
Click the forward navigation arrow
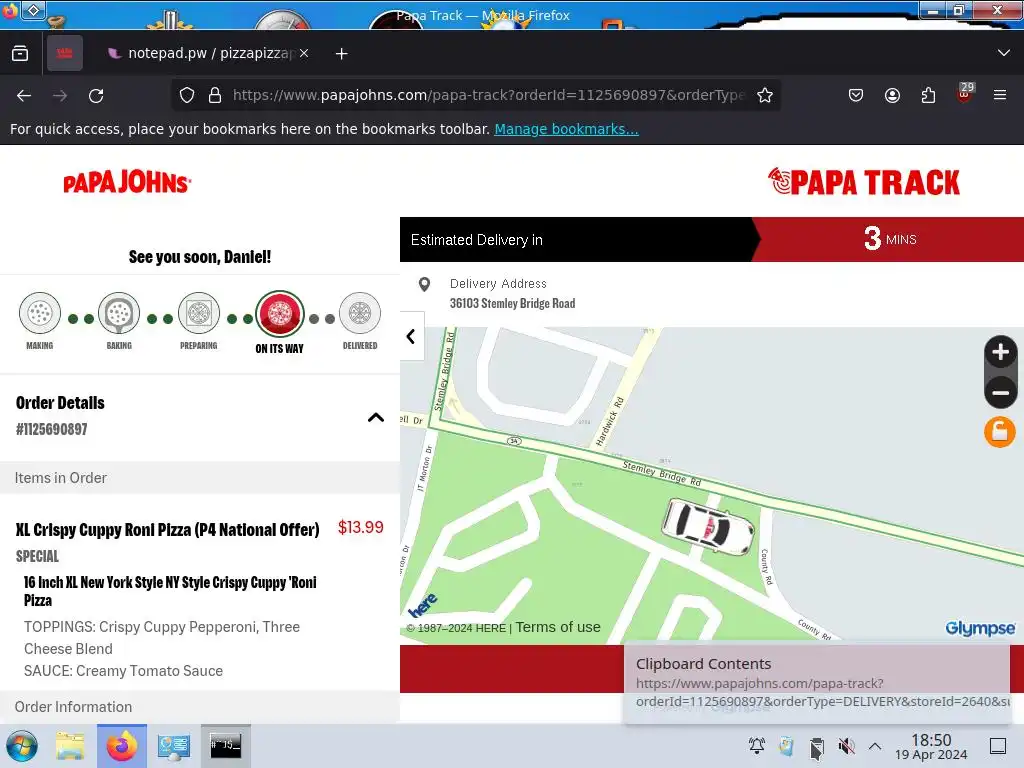click(60, 96)
